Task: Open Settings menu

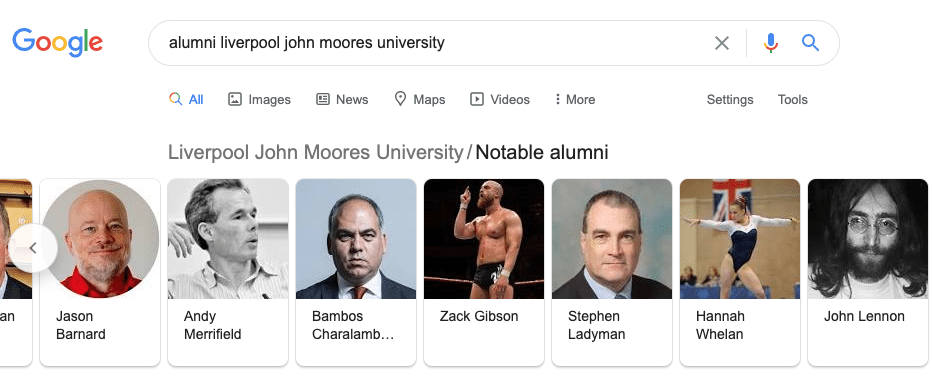Action: [x=730, y=100]
